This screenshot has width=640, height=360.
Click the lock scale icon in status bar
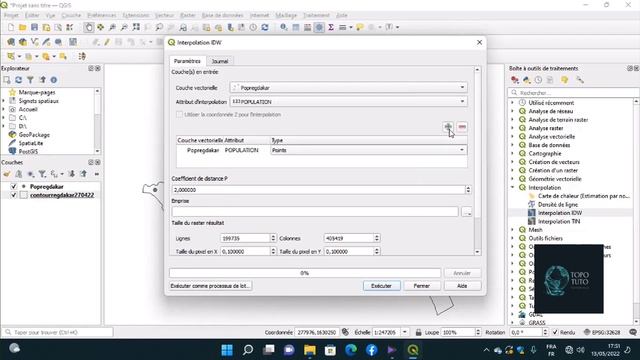[418, 333]
